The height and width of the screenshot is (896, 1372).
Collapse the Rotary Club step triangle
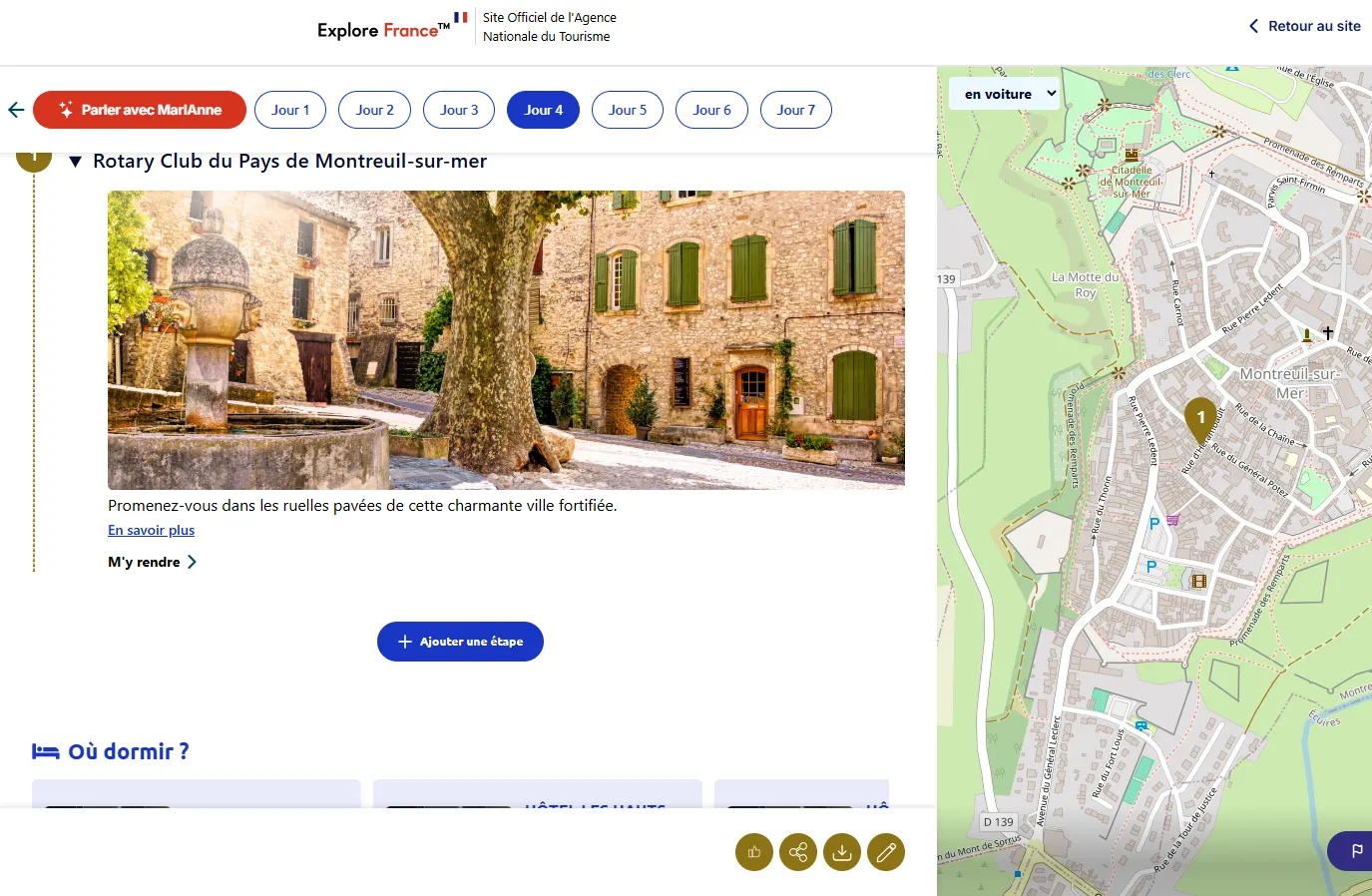click(75, 162)
